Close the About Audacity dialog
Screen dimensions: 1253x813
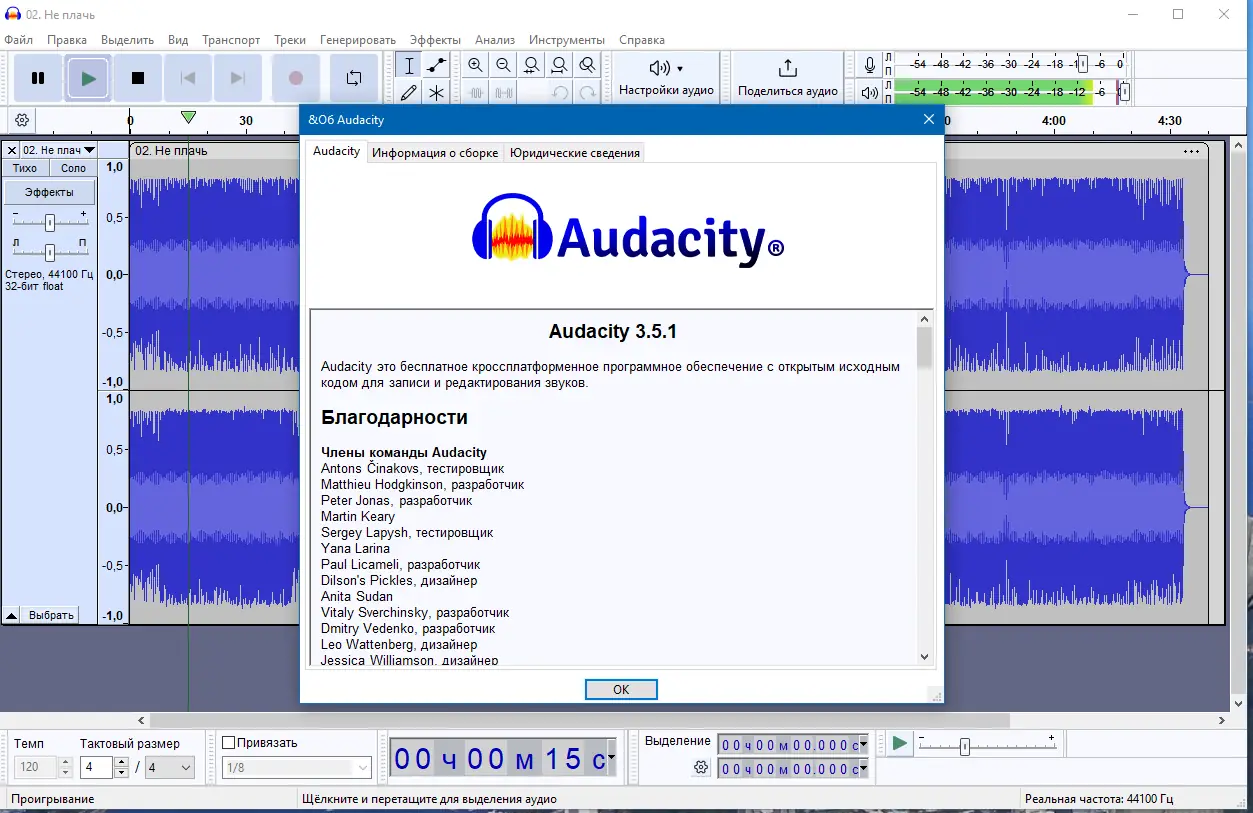pyautogui.click(x=928, y=119)
